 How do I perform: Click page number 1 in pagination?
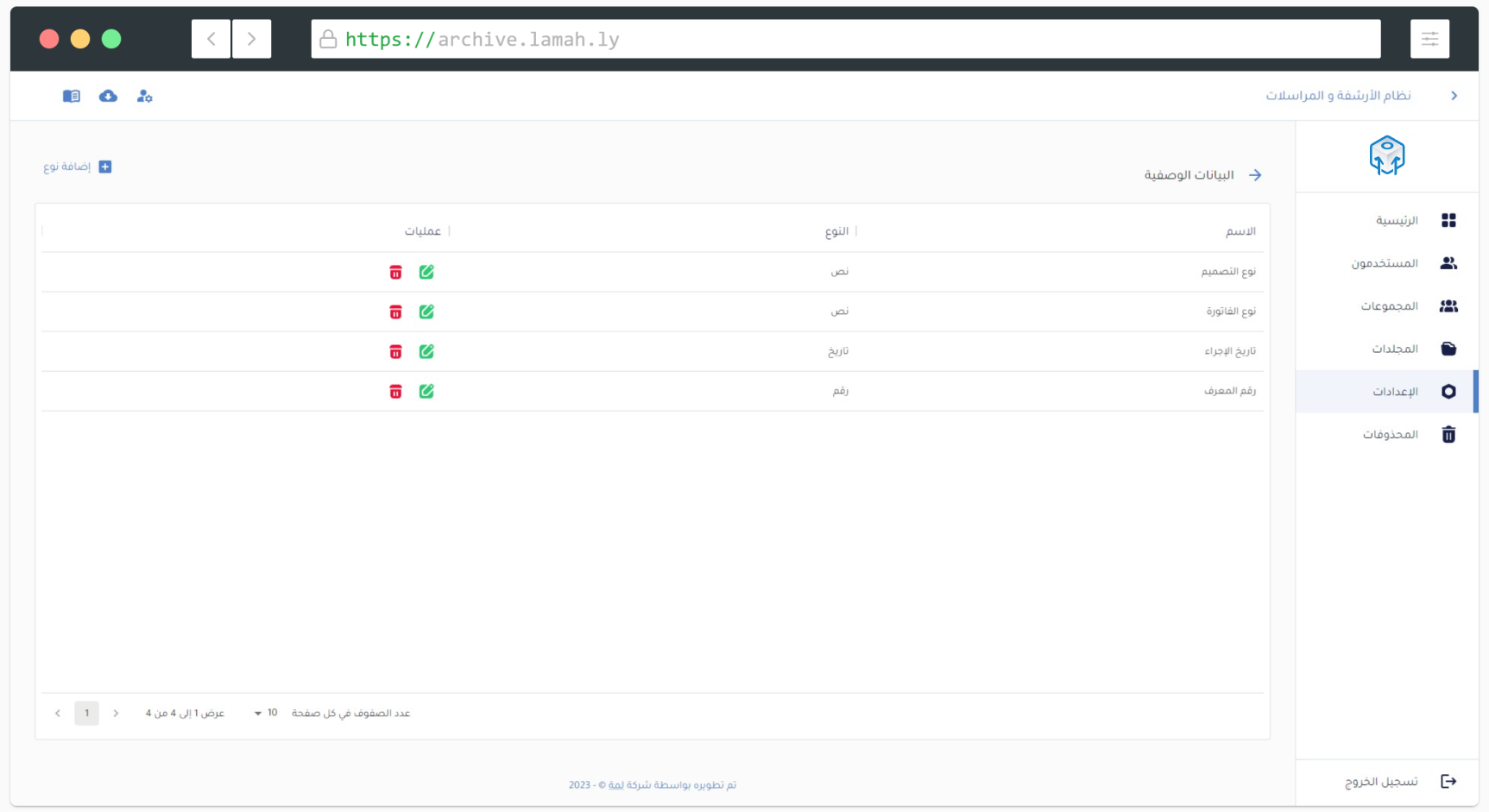pos(86,713)
